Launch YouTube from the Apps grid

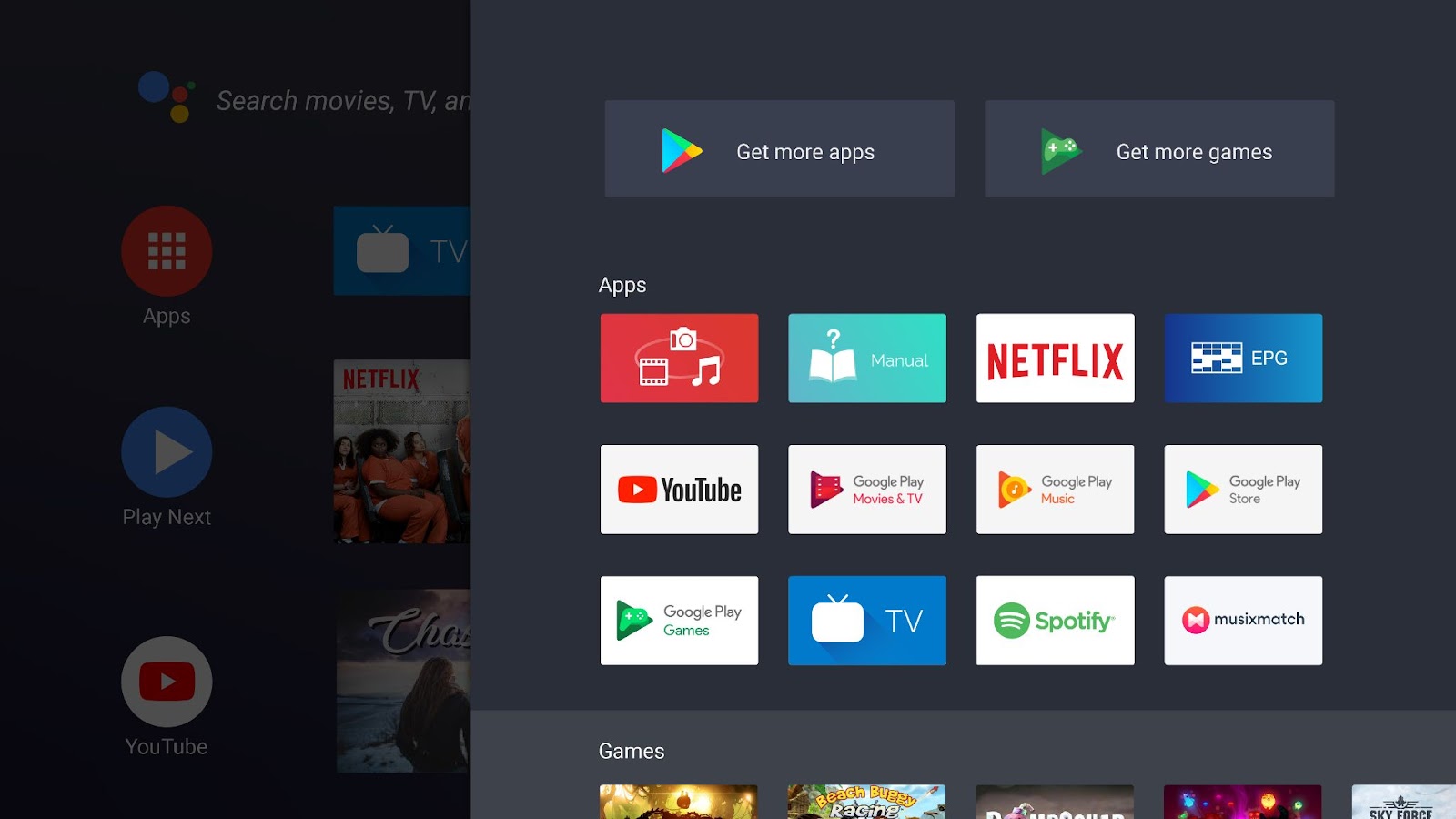click(x=679, y=490)
